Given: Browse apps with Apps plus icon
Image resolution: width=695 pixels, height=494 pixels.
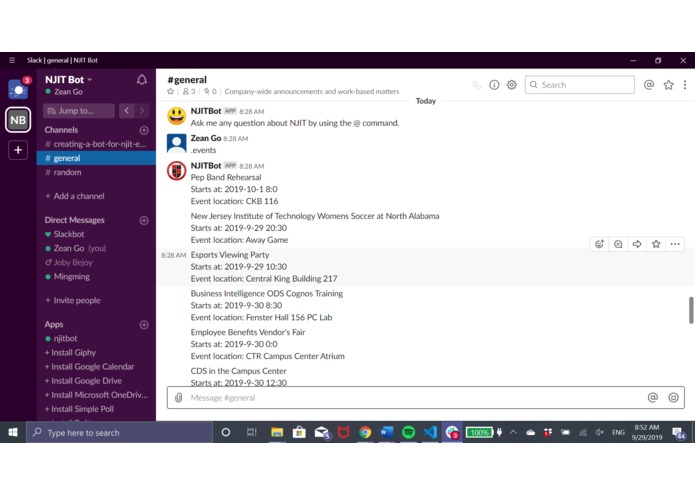Looking at the screenshot, I should (144, 325).
